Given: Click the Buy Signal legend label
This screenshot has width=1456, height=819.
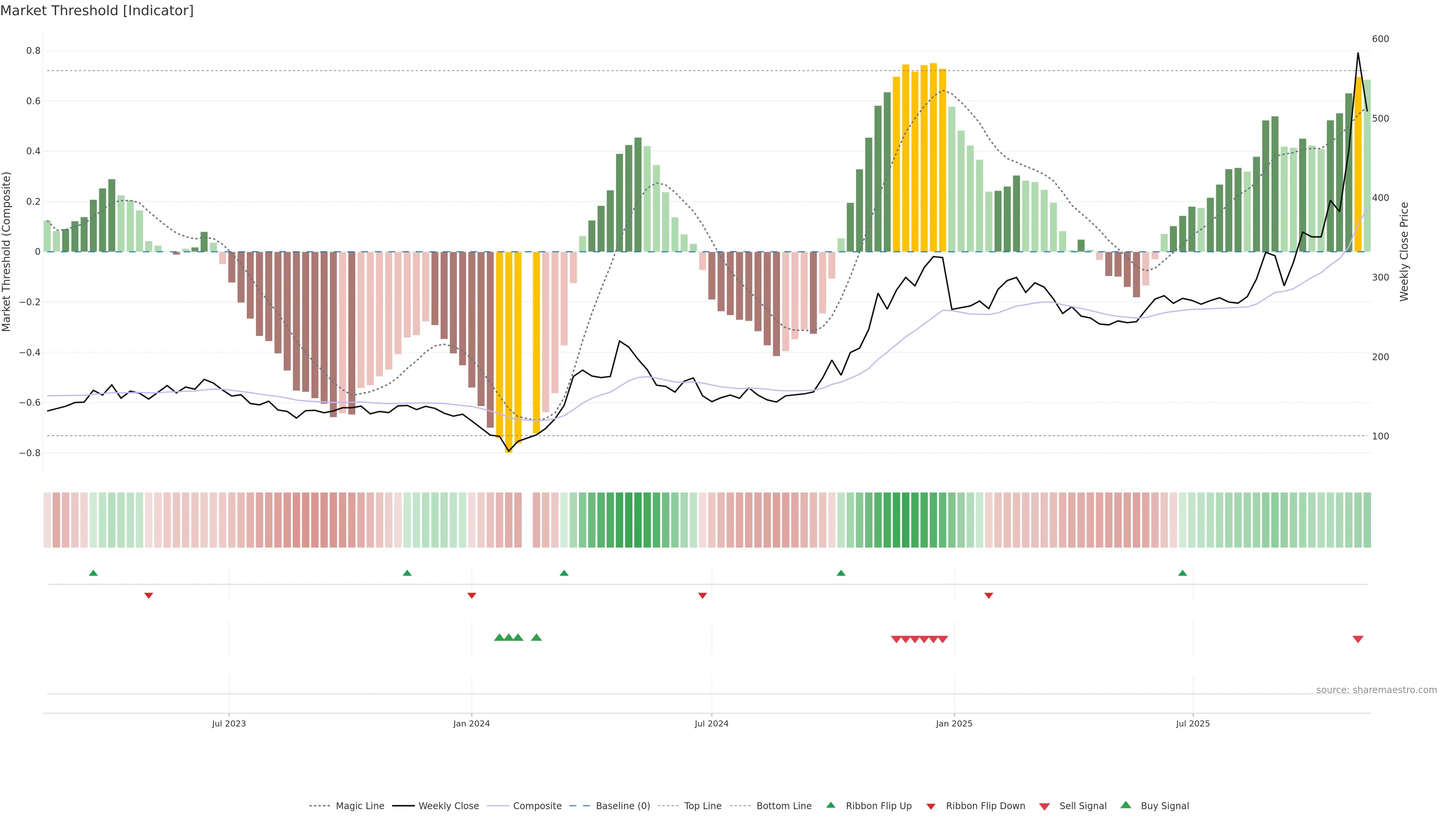Looking at the screenshot, I should tap(1164, 806).
